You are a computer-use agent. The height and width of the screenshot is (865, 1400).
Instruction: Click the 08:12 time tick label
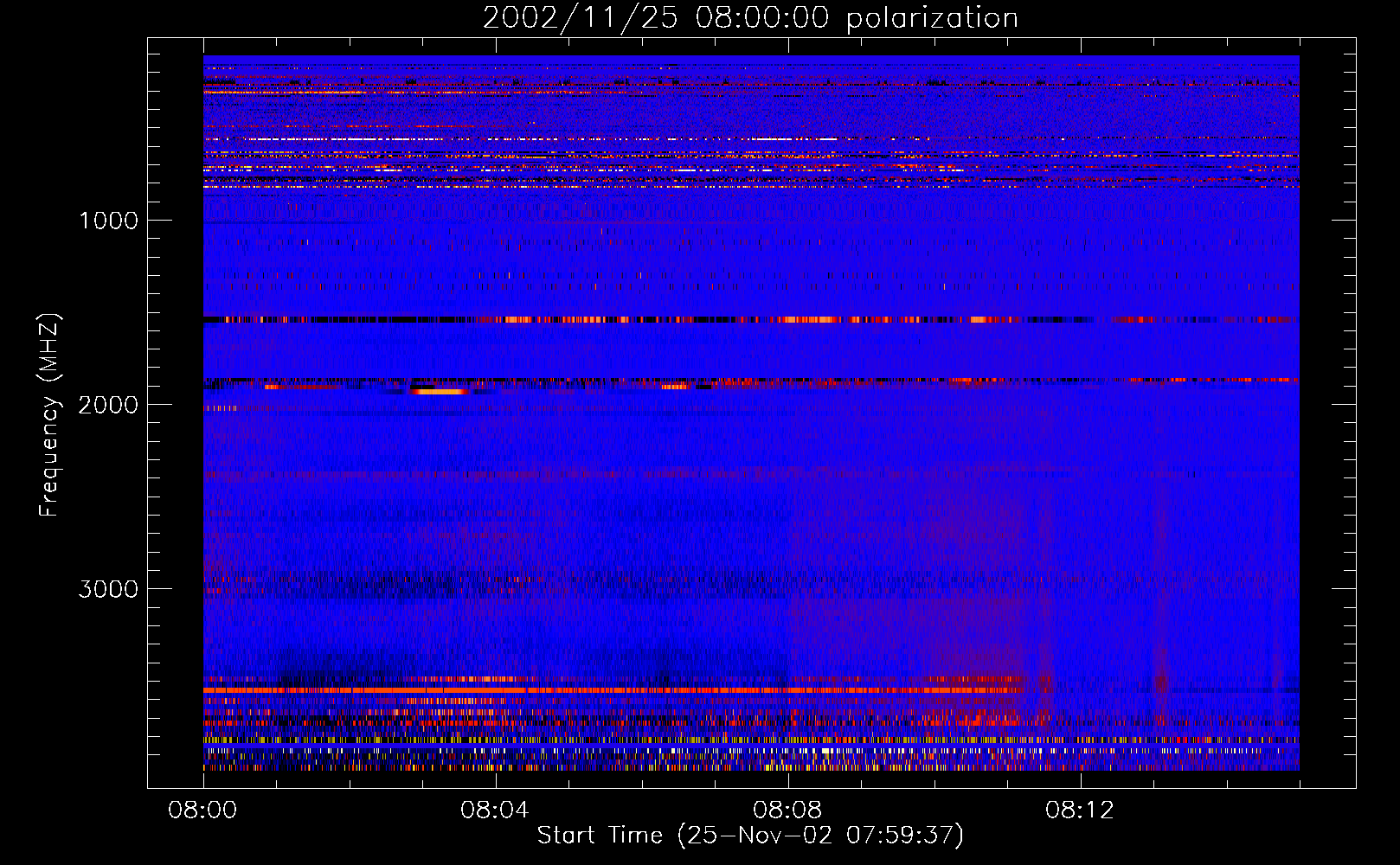click(1080, 811)
